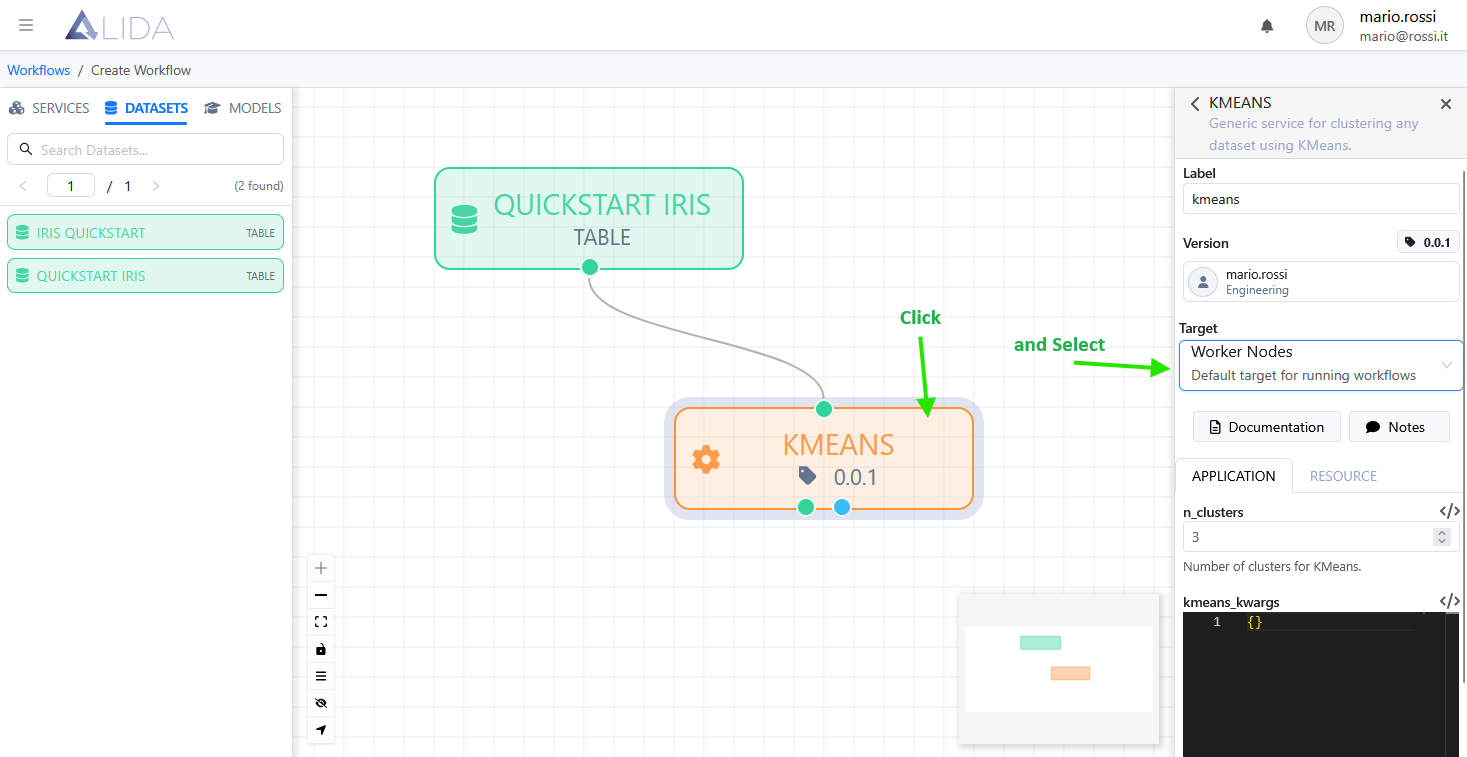Click the n_clusters number stepper
This screenshot has height=757, width=1467.
[1442, 537]
